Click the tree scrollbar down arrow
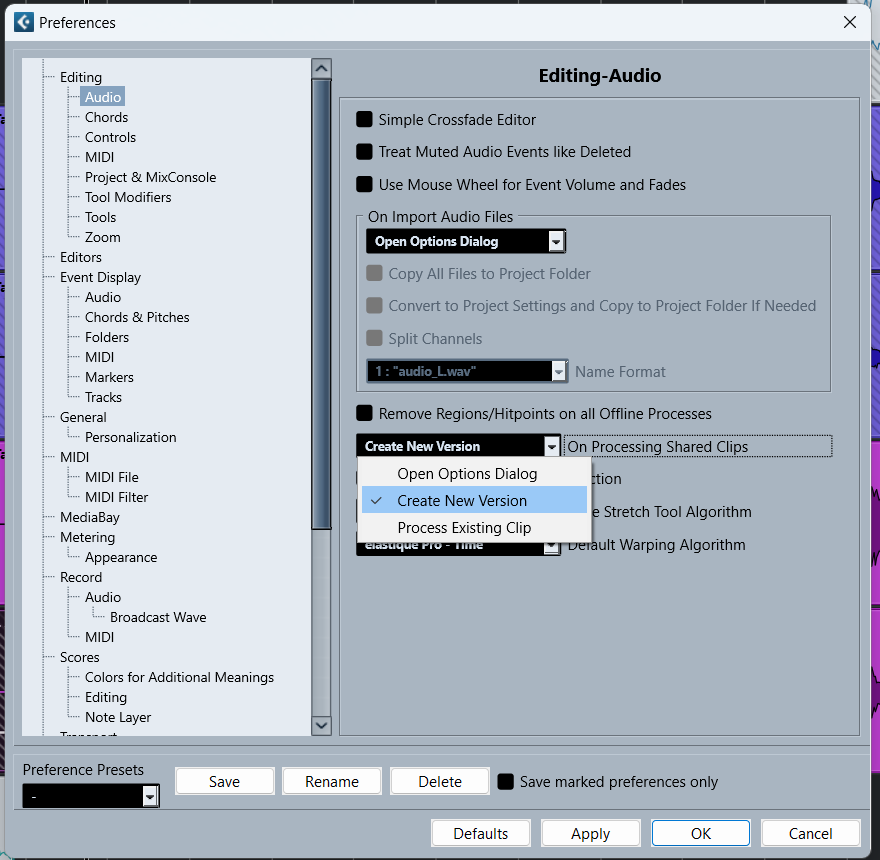This screenshot has width=880, height=860. (322, 725)
